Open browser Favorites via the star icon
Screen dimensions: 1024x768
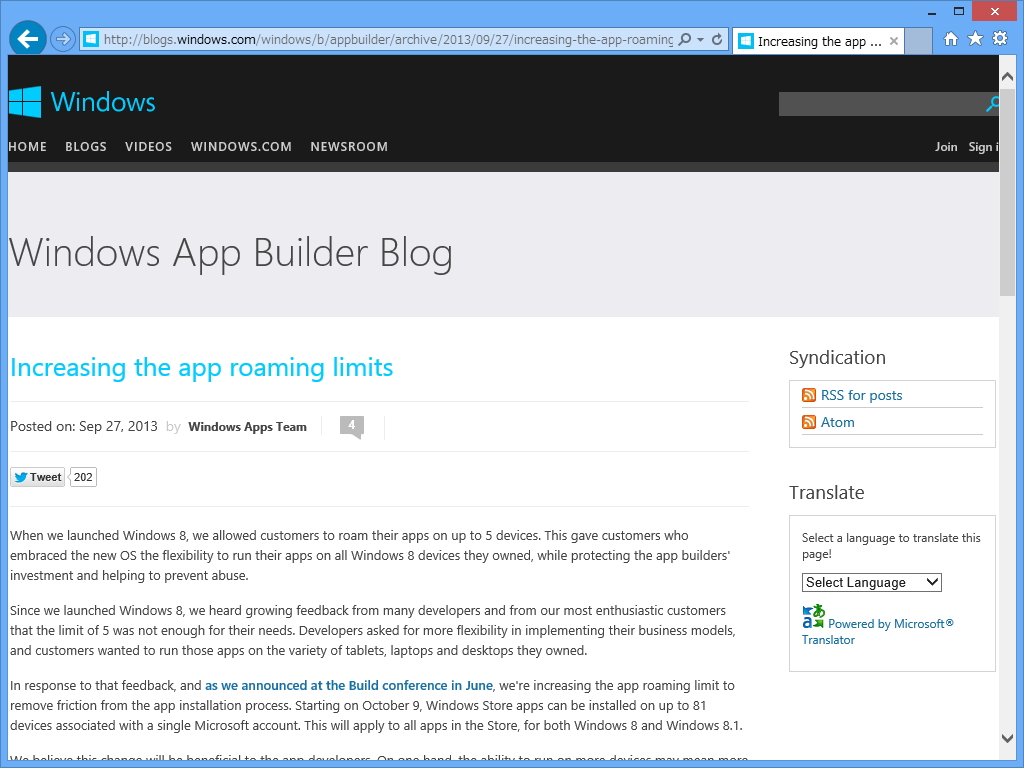click(x=975, y=39)
